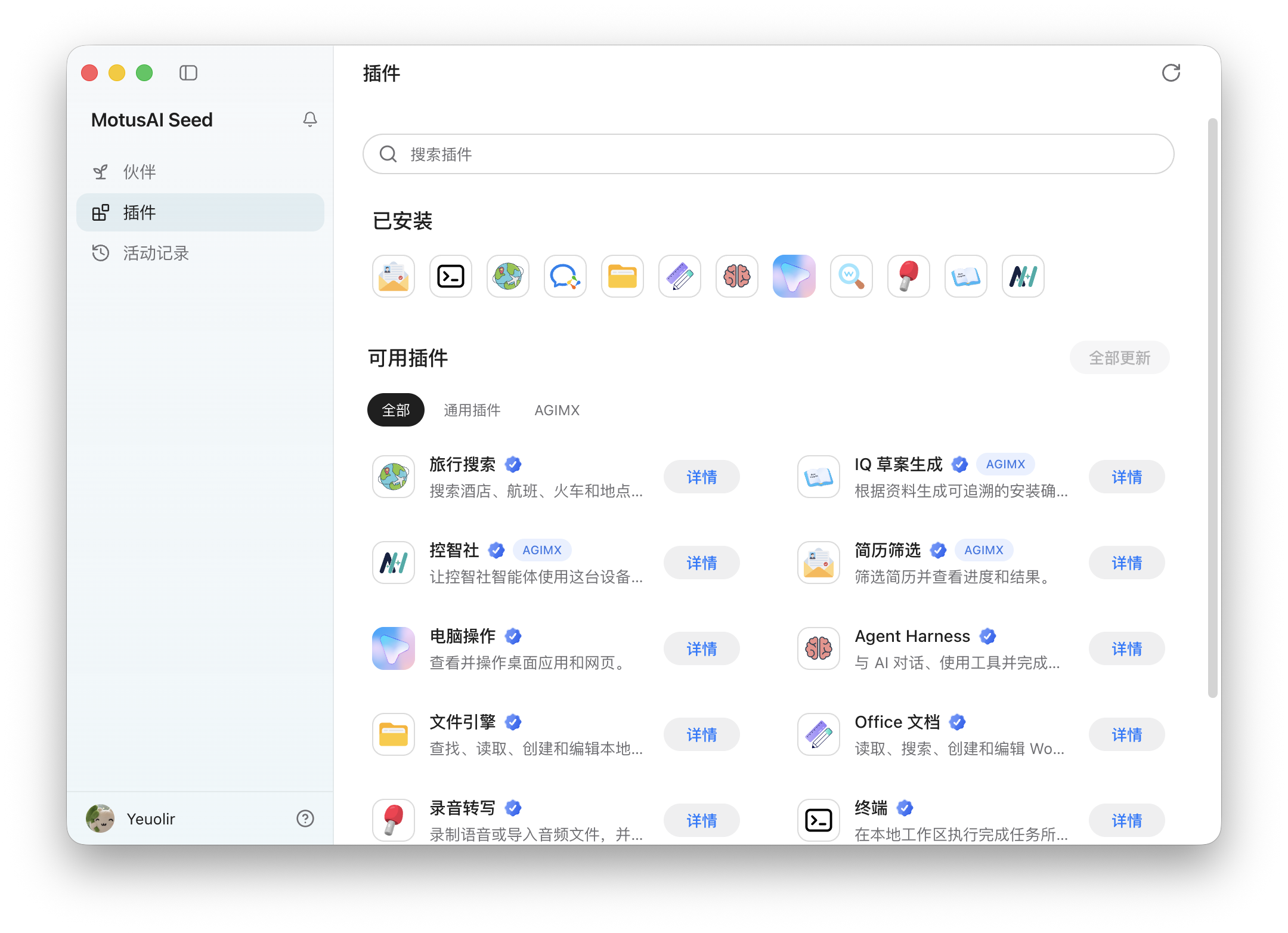Image resolution: width=1288 pixels, height=933 pixels.
Task: Open the installed travel search globe icon
Action: 508,276
